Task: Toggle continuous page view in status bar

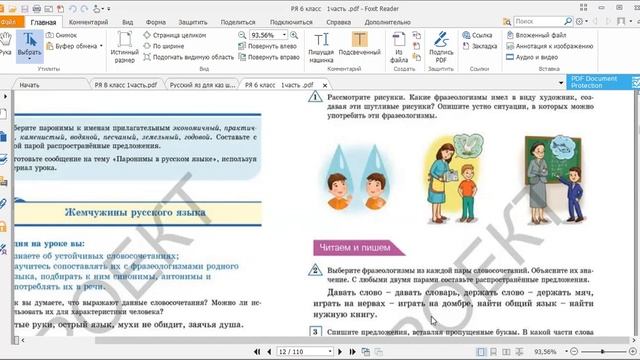Action: click(493, 351)
